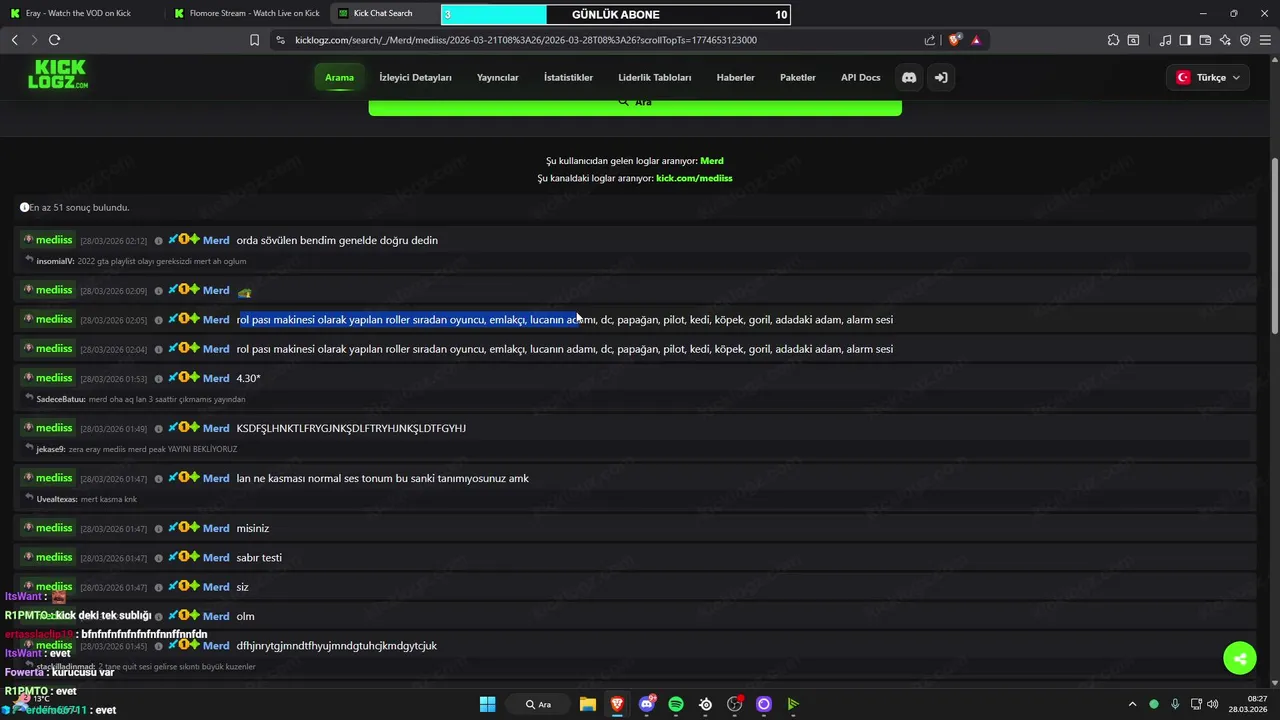Expand hidden system tray icons chevron

click(x=1132, y=704)
